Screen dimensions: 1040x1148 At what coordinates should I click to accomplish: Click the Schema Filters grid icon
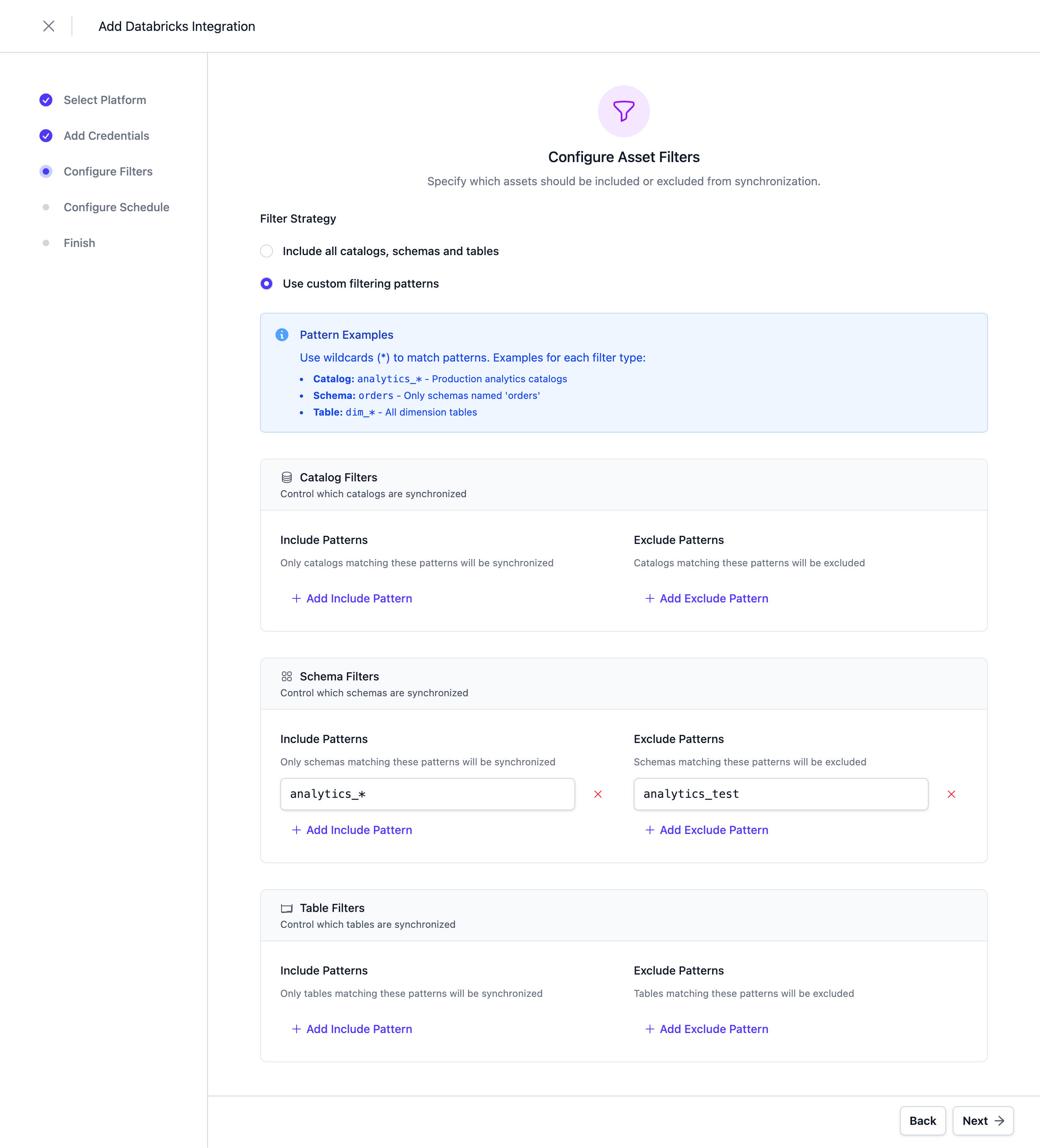pyautogui.click(x=286, y=676)
